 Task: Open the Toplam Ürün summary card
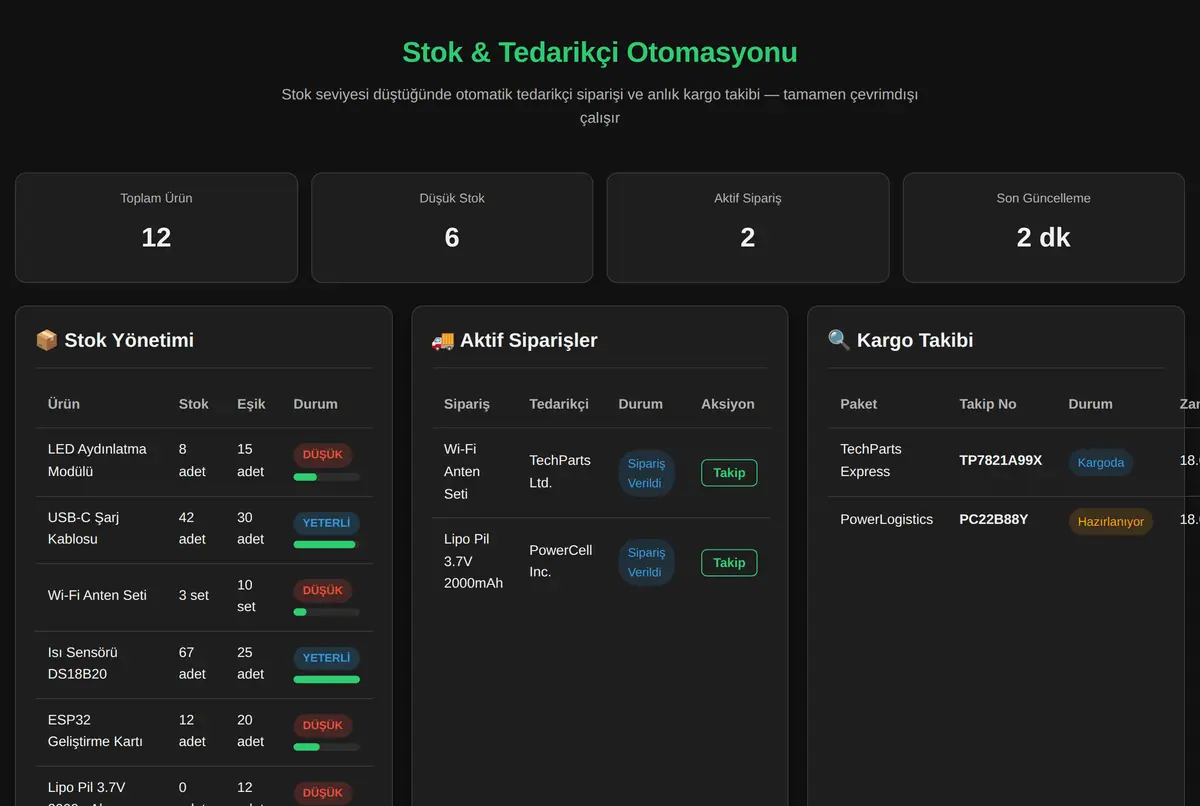[156, 227]
